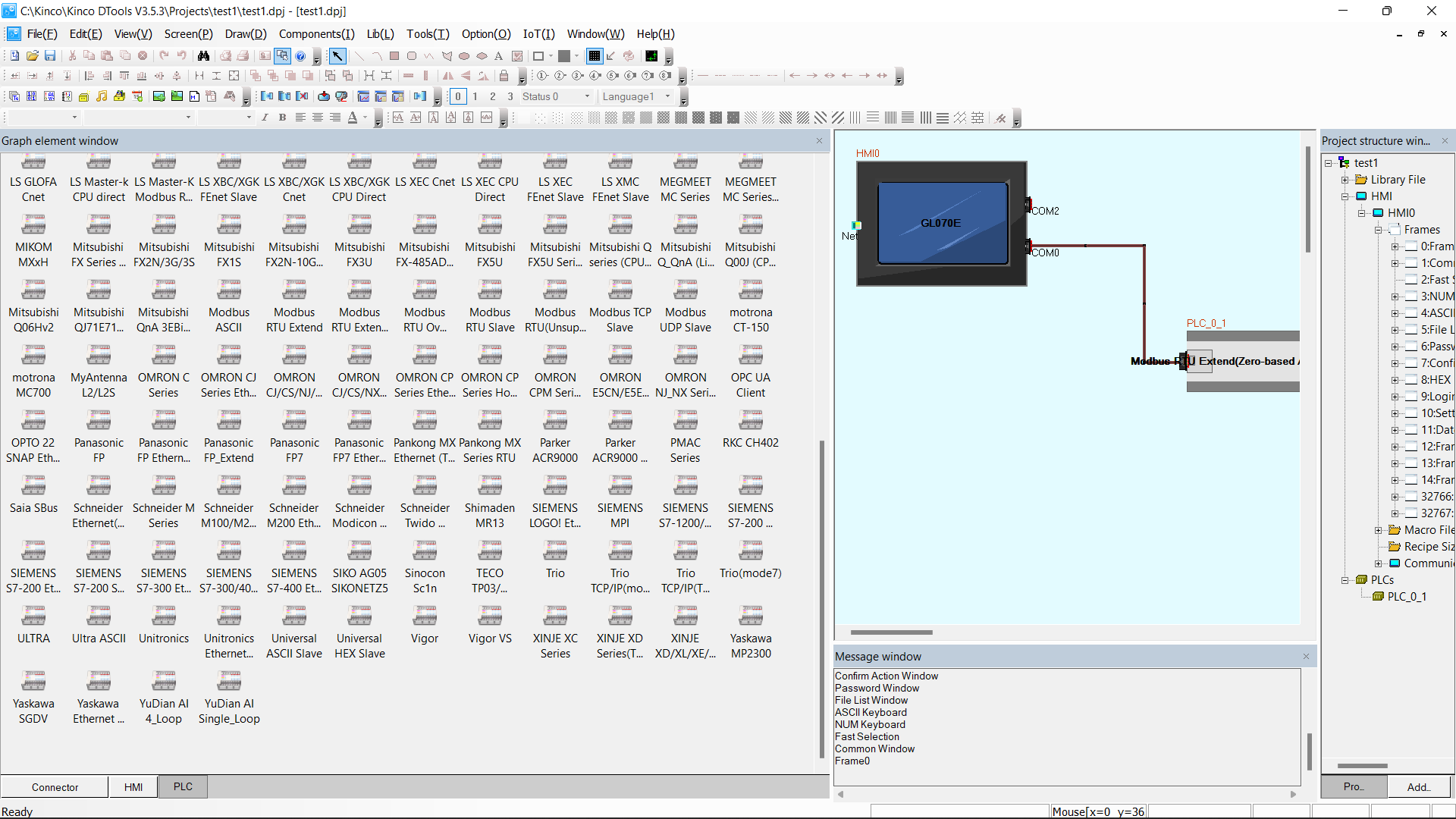Click the Download to device icon

click(324, 96)
